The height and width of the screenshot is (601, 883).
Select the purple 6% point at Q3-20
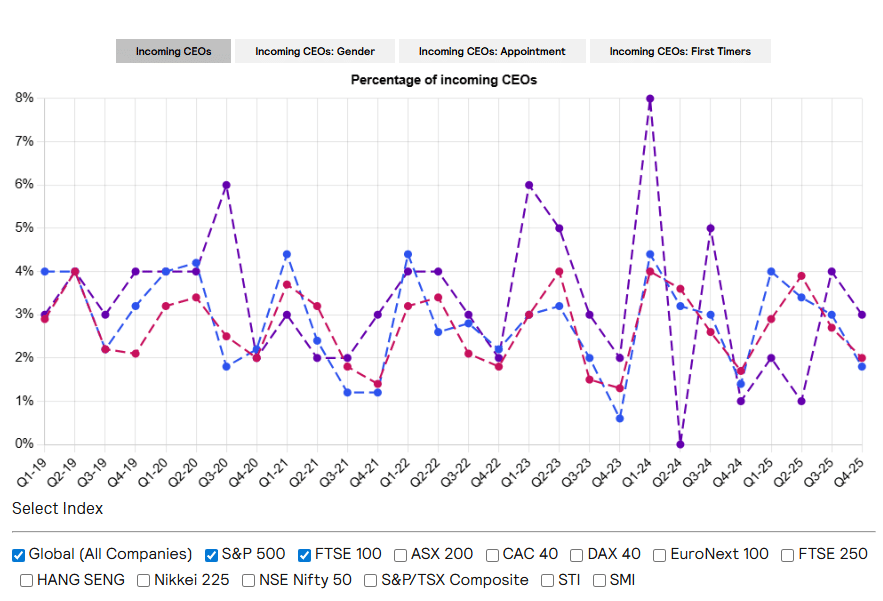[x=226, y=185]
